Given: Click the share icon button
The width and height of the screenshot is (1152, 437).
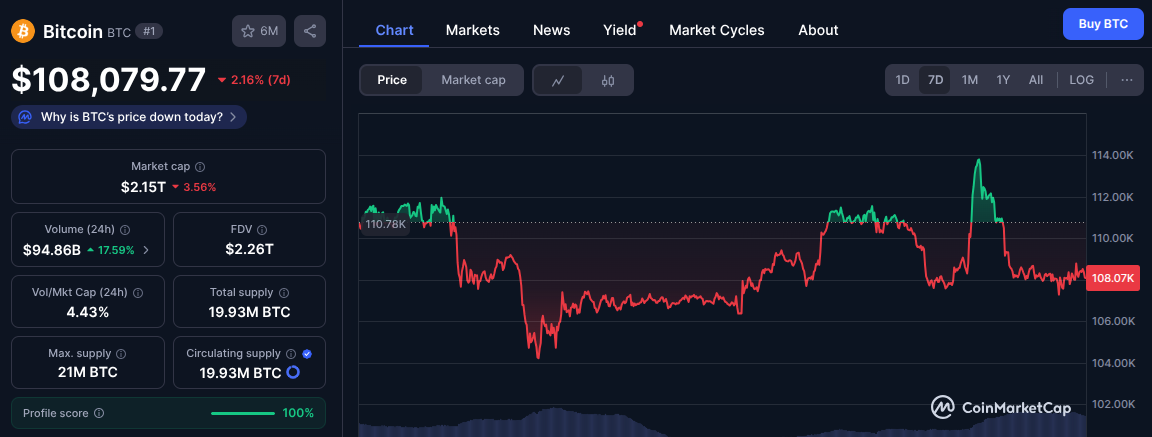Looking at the screenshot, I should pyautogui.click(x=310, y=31).
